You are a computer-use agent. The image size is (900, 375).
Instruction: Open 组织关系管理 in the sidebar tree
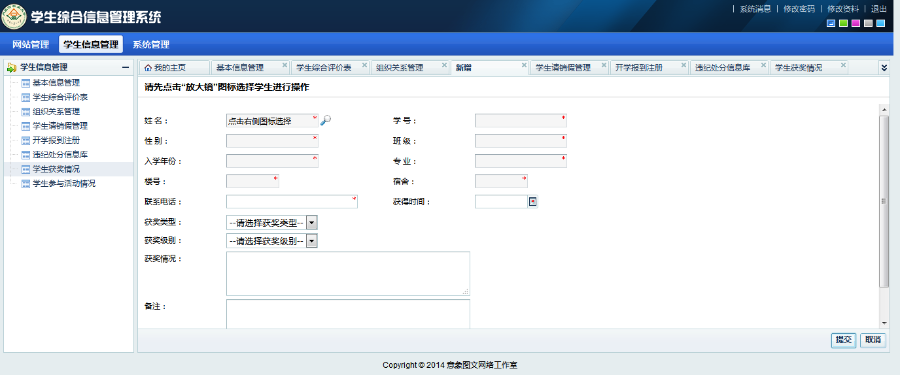[x=56, y=111]
